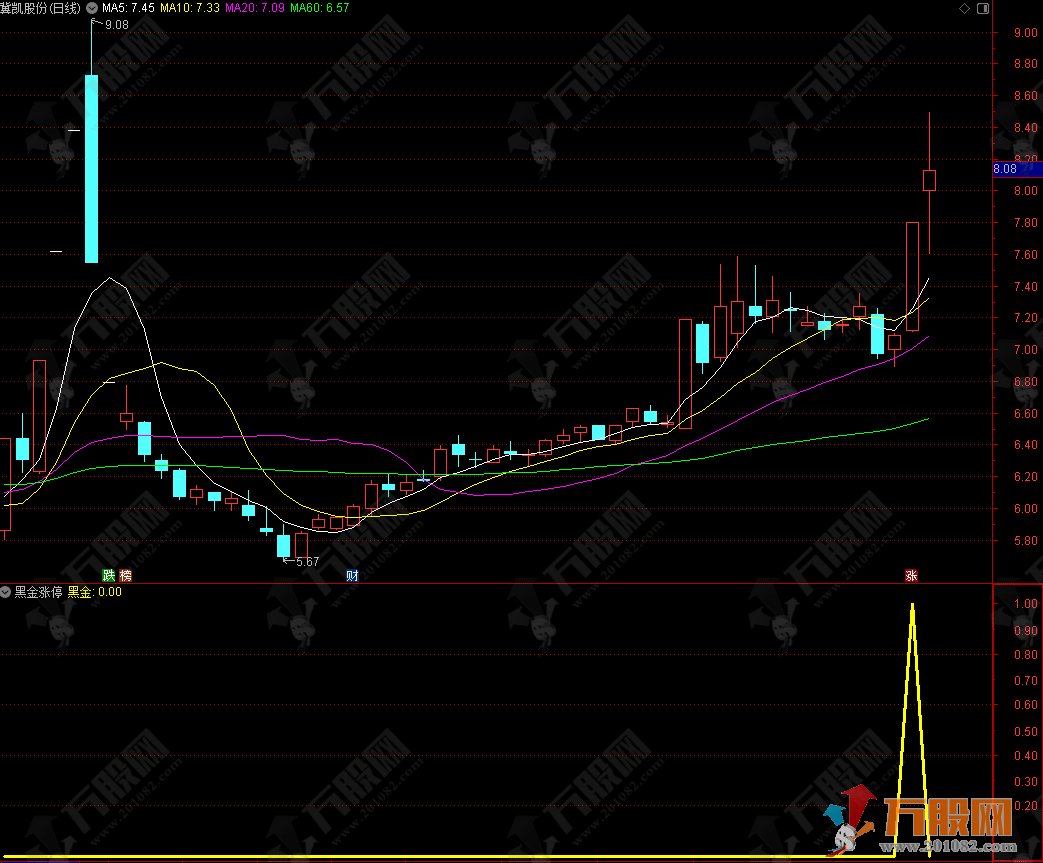Open the dropdown next to 冀凯股份(日线)
Image resolution: width=1043 pixels, height=863 pixels.
tap(92, 8)
